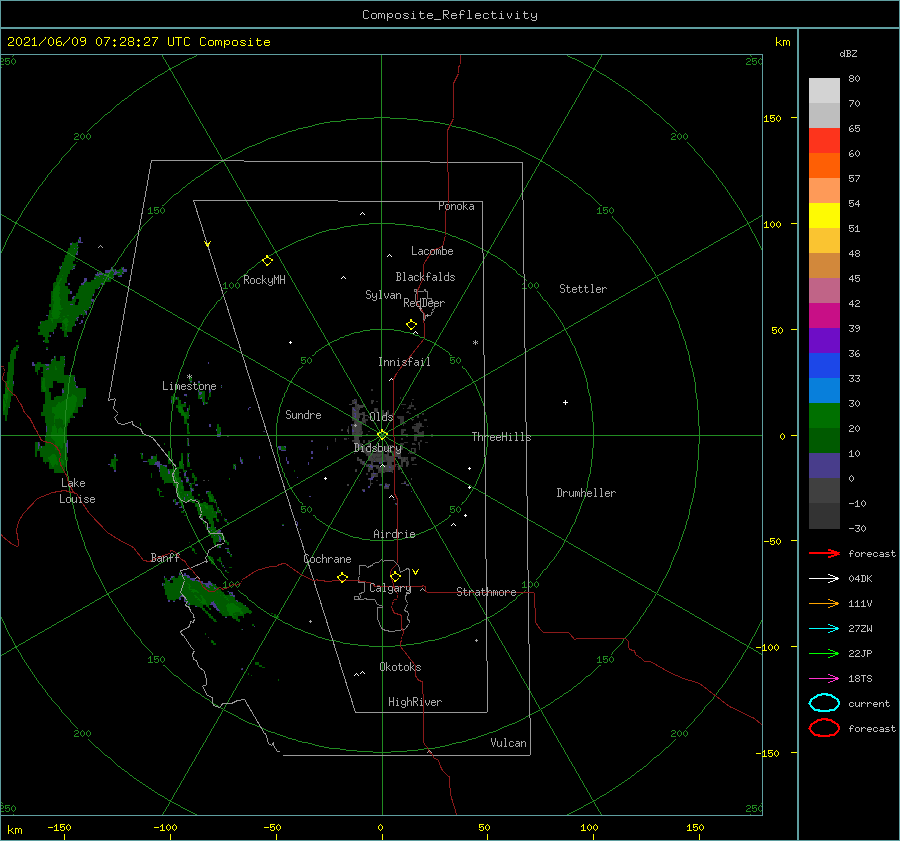900x841 pixels.
Task: Click the white plus marker east of ThreeHills
Action: [x=565, y=402]
